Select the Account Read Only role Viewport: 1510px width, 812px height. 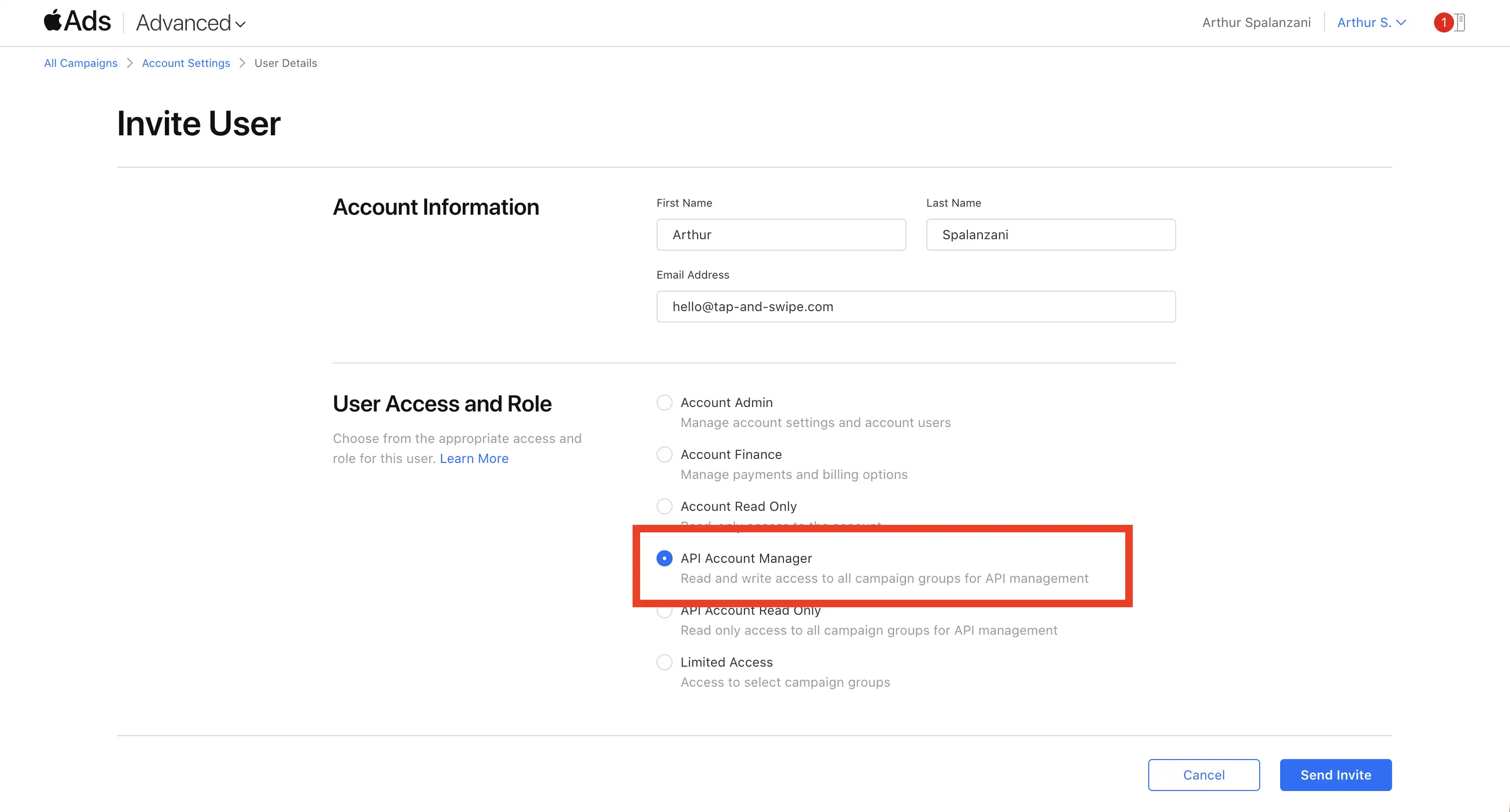coord(664,506)
